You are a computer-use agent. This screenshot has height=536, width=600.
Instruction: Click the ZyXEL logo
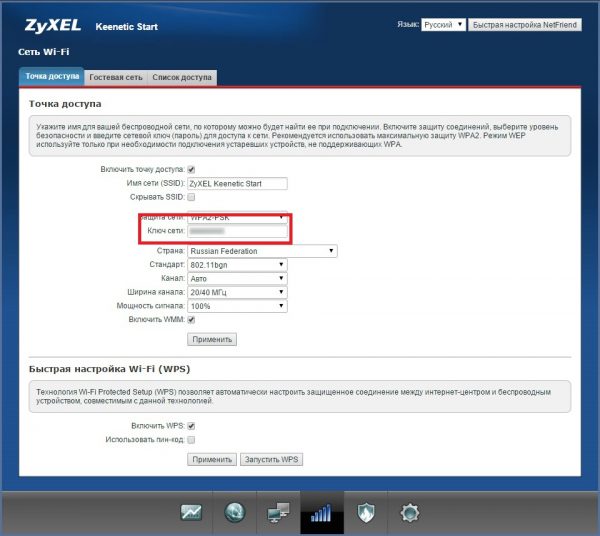pyautogui.click(x=53, y=26)
